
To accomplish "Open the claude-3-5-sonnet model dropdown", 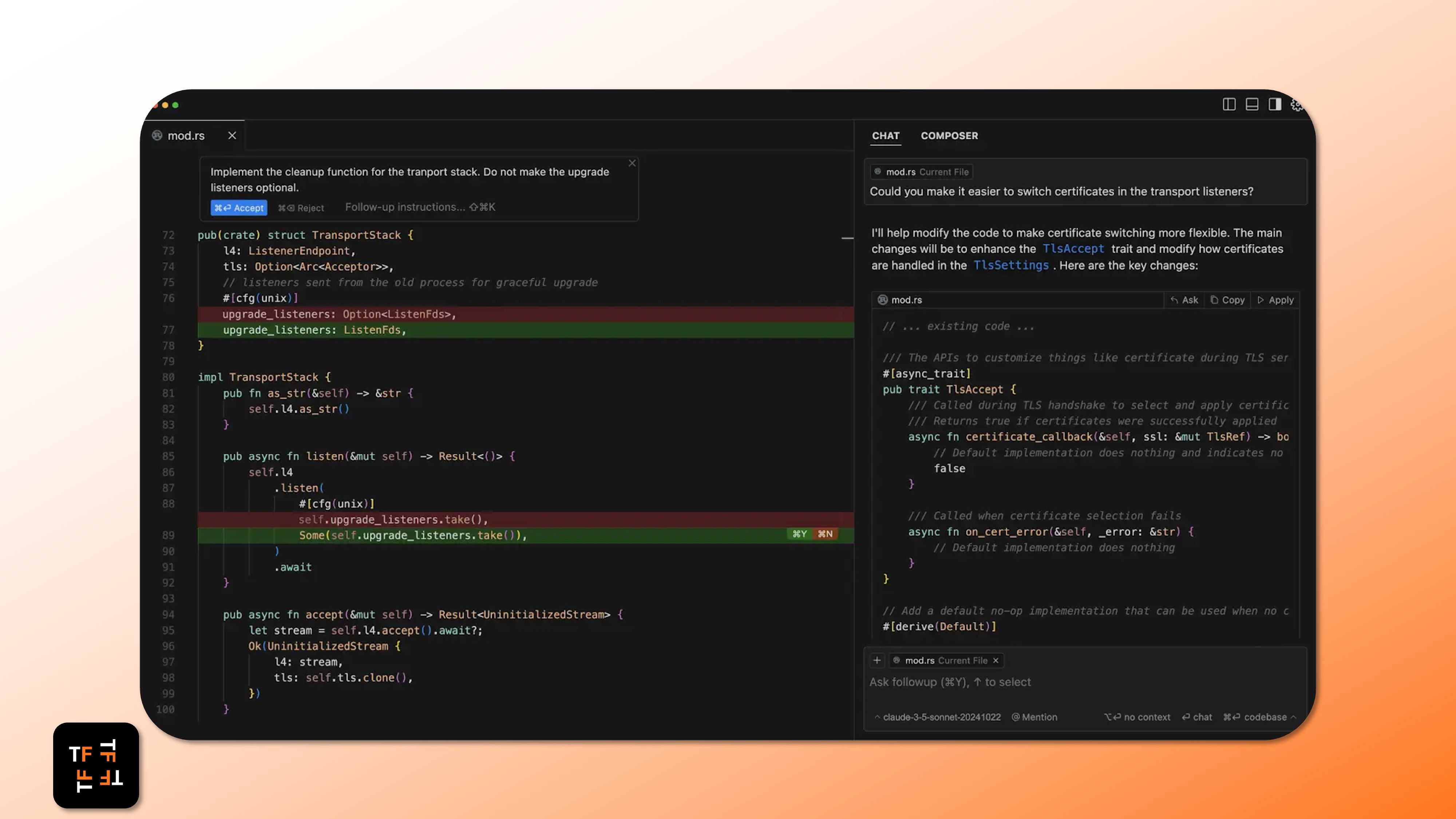I will (x=938, y=717).
